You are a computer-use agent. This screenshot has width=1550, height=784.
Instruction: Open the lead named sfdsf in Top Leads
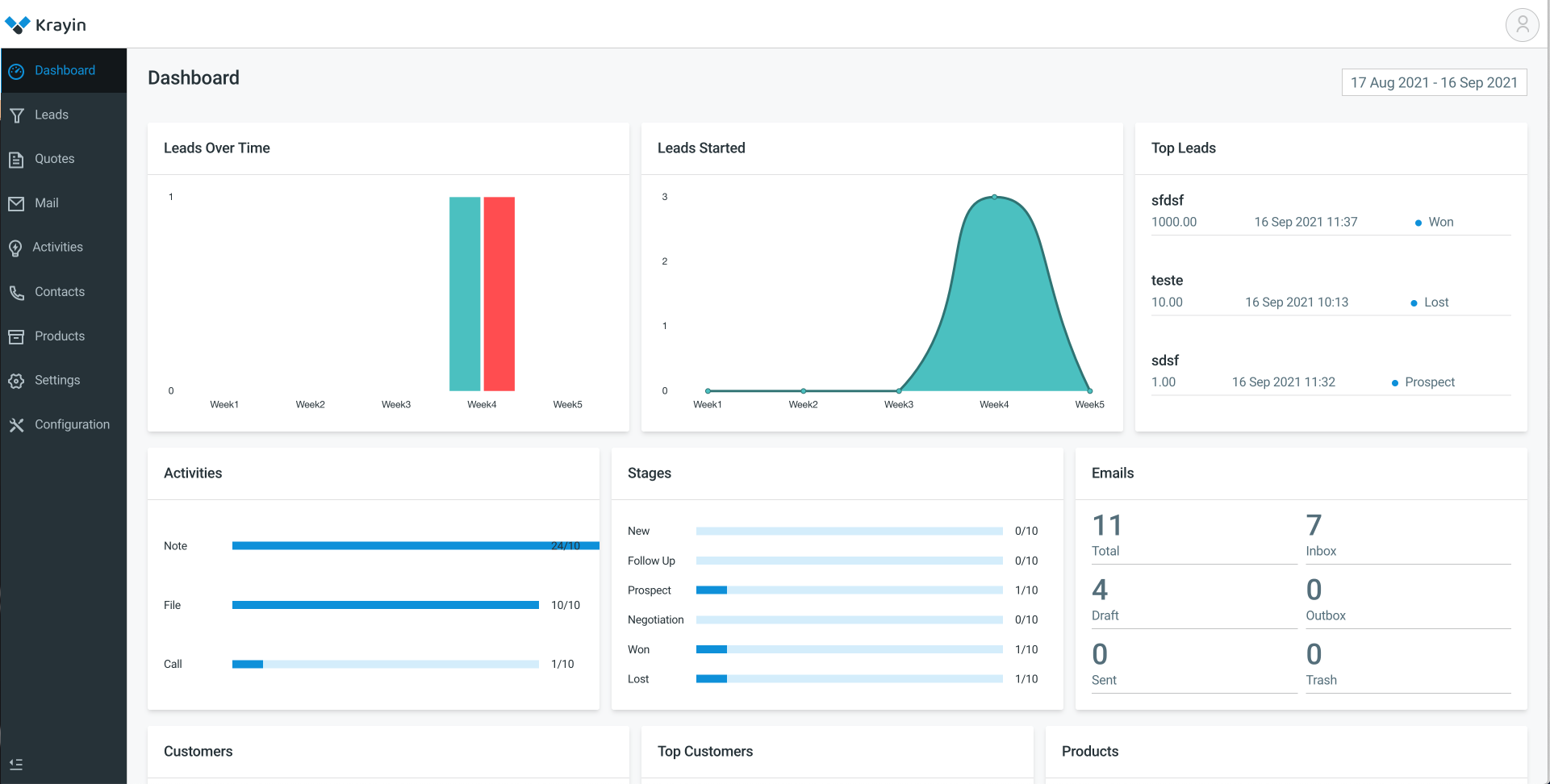click(x=1168, y=200)
